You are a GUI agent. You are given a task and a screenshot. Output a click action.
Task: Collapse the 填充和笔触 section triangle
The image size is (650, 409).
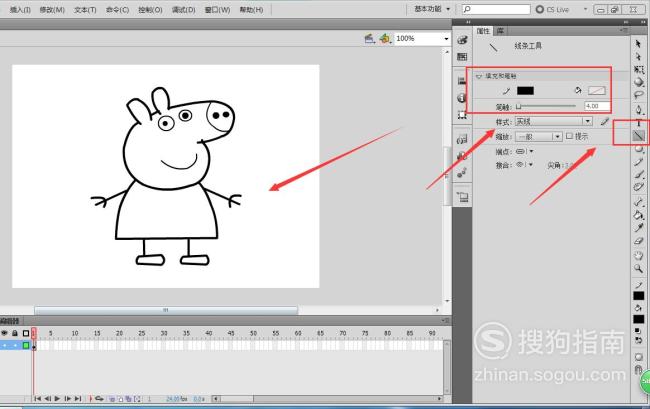coord(479,76)
